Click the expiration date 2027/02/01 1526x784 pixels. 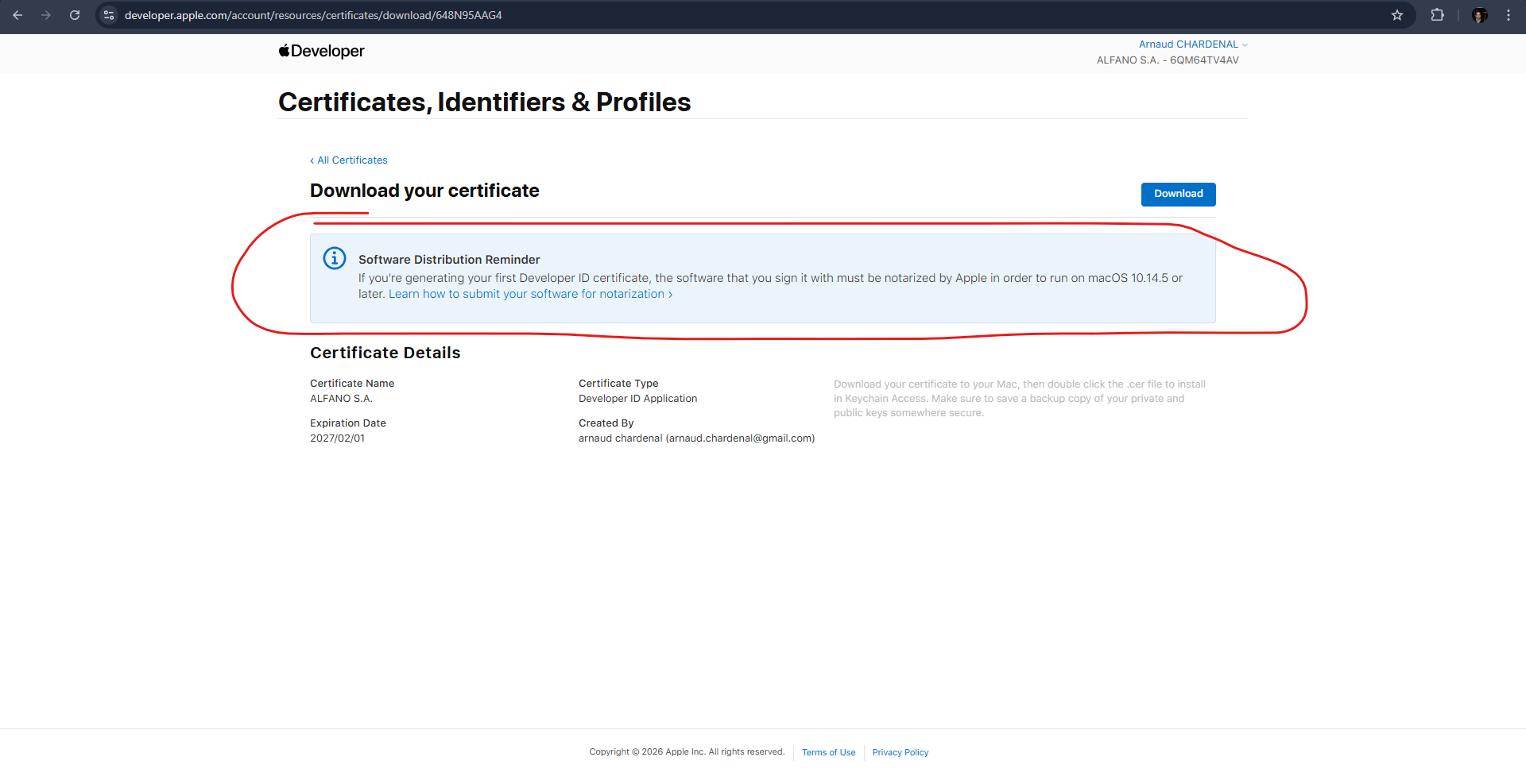(338, 438)
